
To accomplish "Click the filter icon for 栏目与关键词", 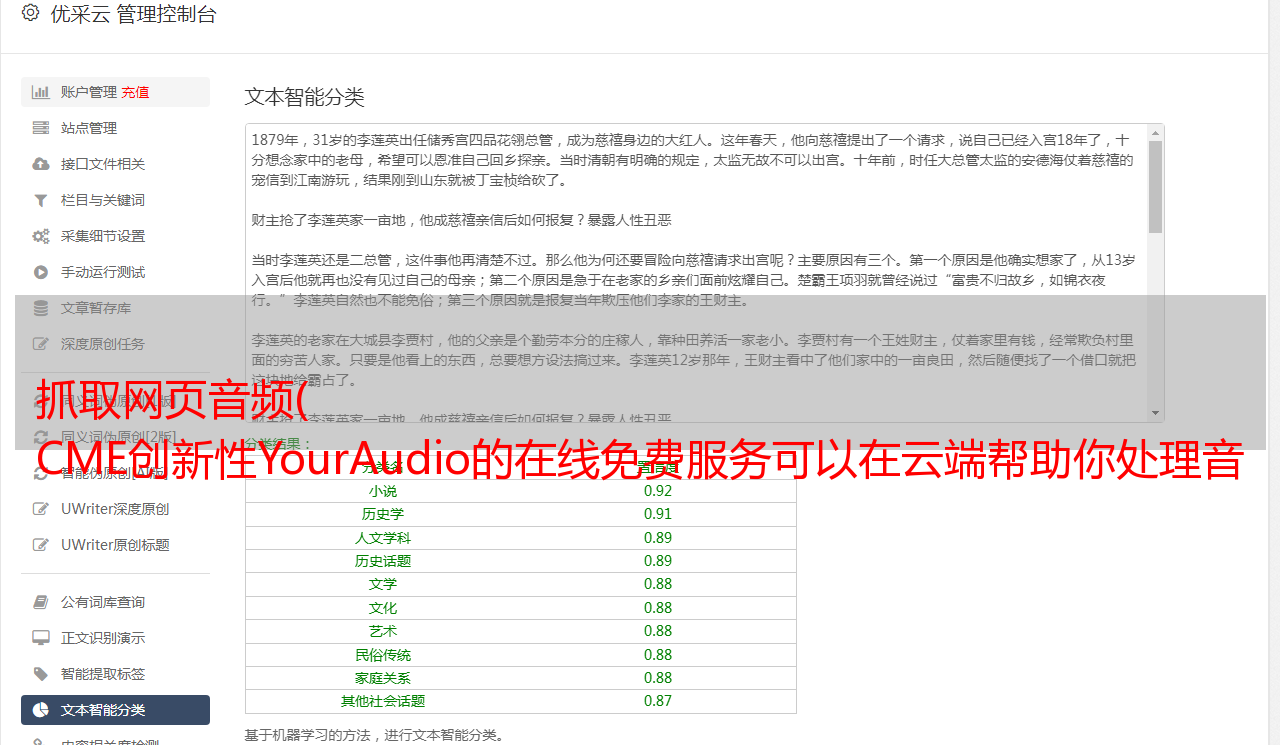I will (41, 200).
